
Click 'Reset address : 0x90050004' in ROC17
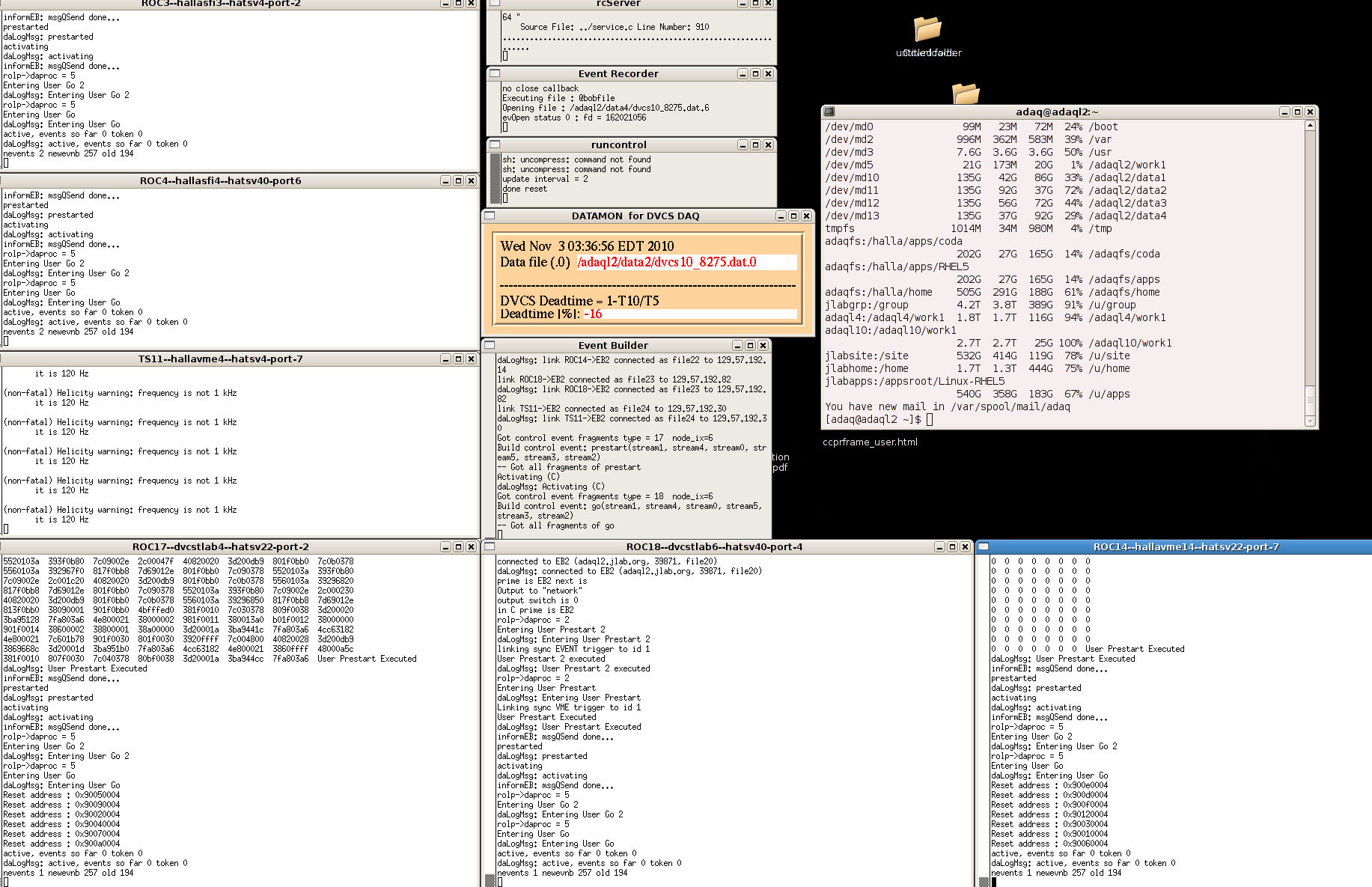61,795
